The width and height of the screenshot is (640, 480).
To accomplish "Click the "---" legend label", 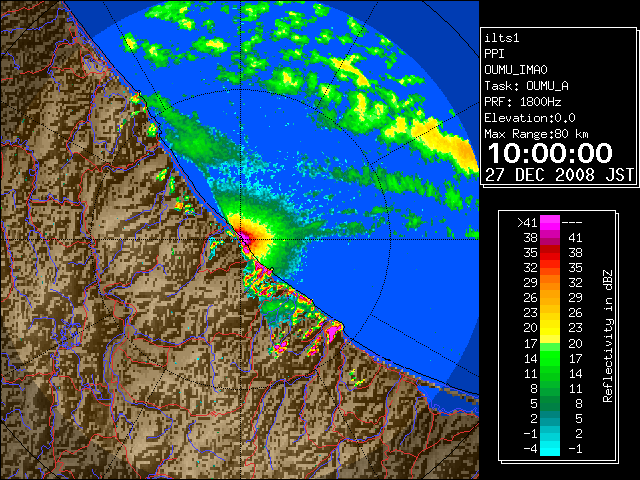I will click(572, 223).
